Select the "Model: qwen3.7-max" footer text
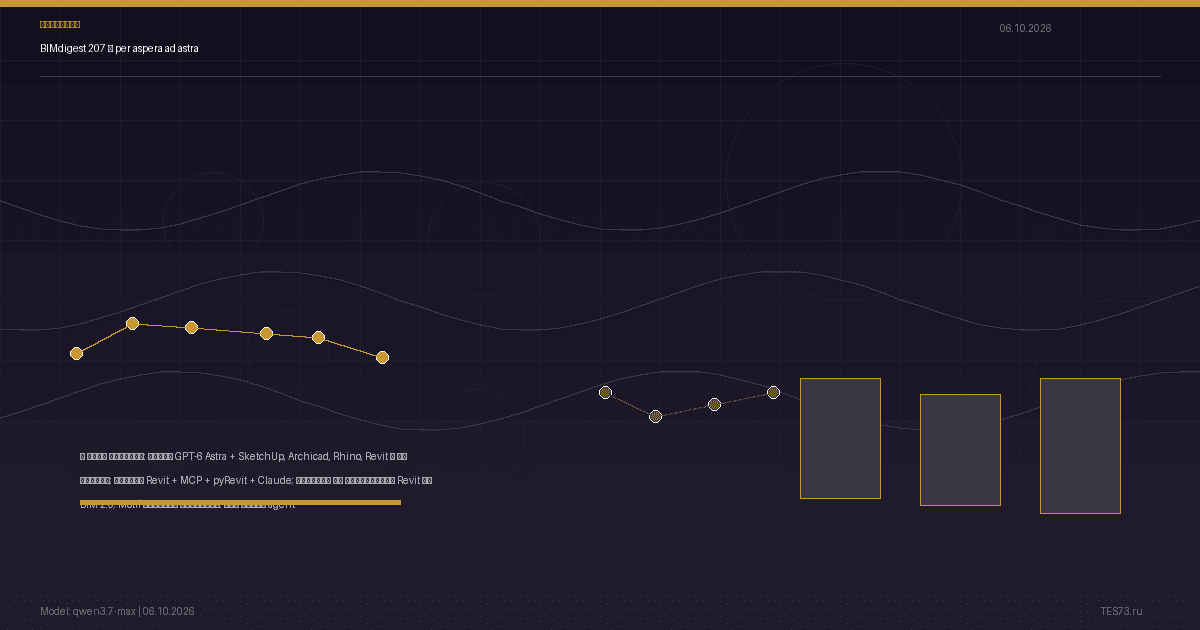 coord(88,611)
